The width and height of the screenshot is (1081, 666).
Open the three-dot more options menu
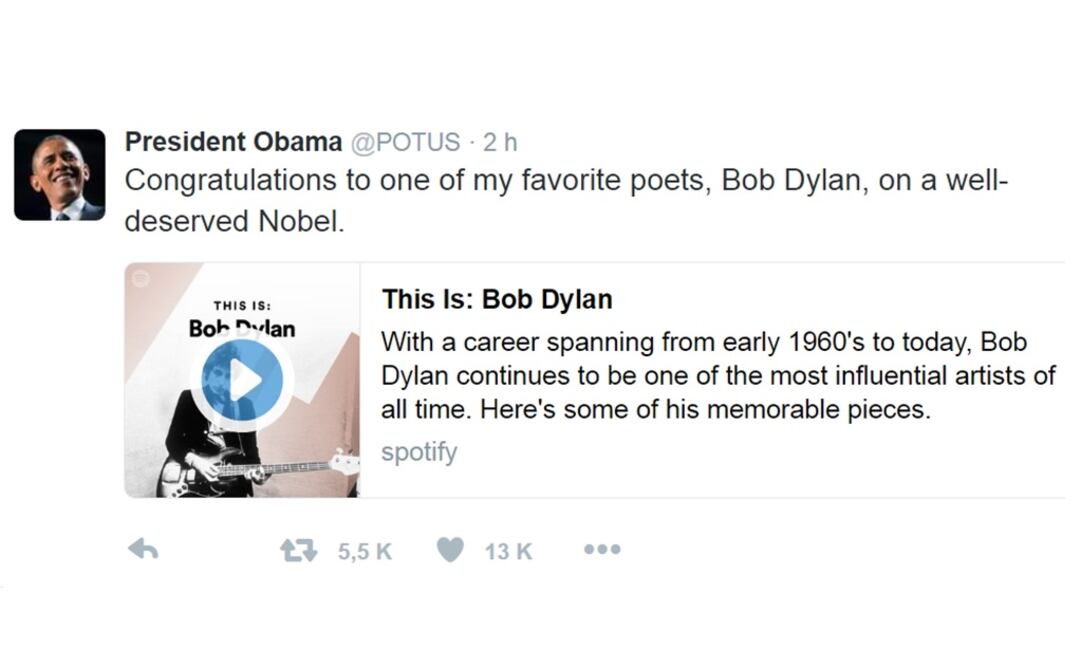click(602, 549)
